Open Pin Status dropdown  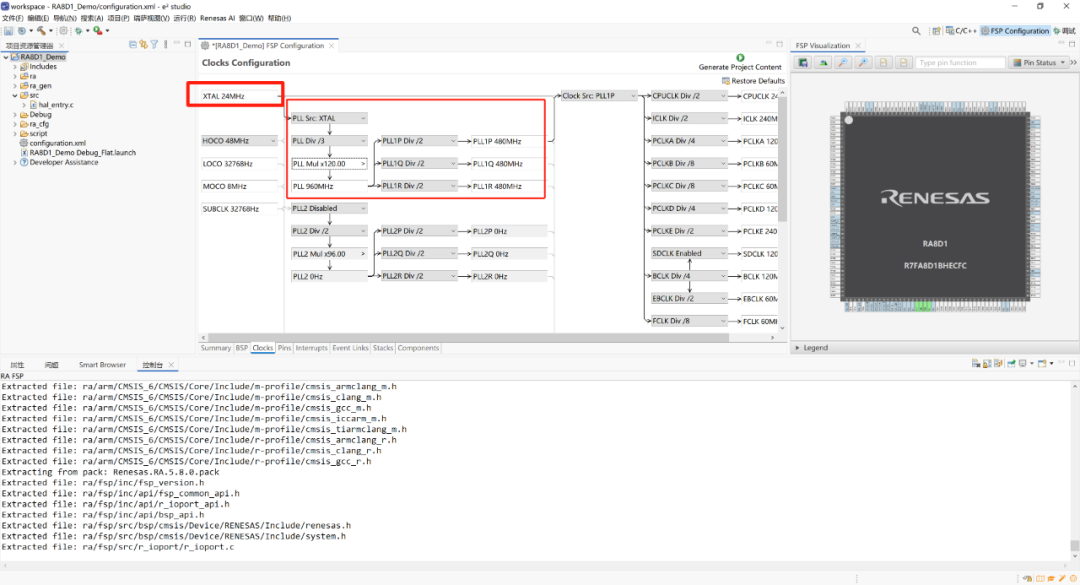click(1038, 63)
